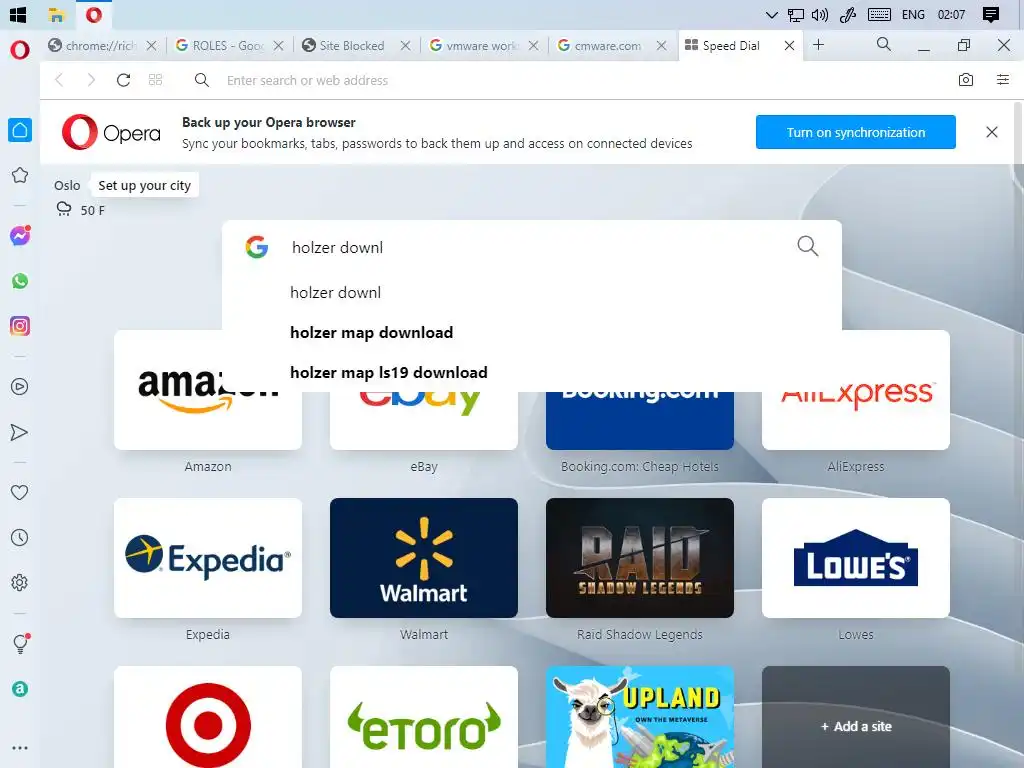Viewport: 1024px width, 768px height.
Task: Open the Player sidebar icon
Action: pos(20,387)
